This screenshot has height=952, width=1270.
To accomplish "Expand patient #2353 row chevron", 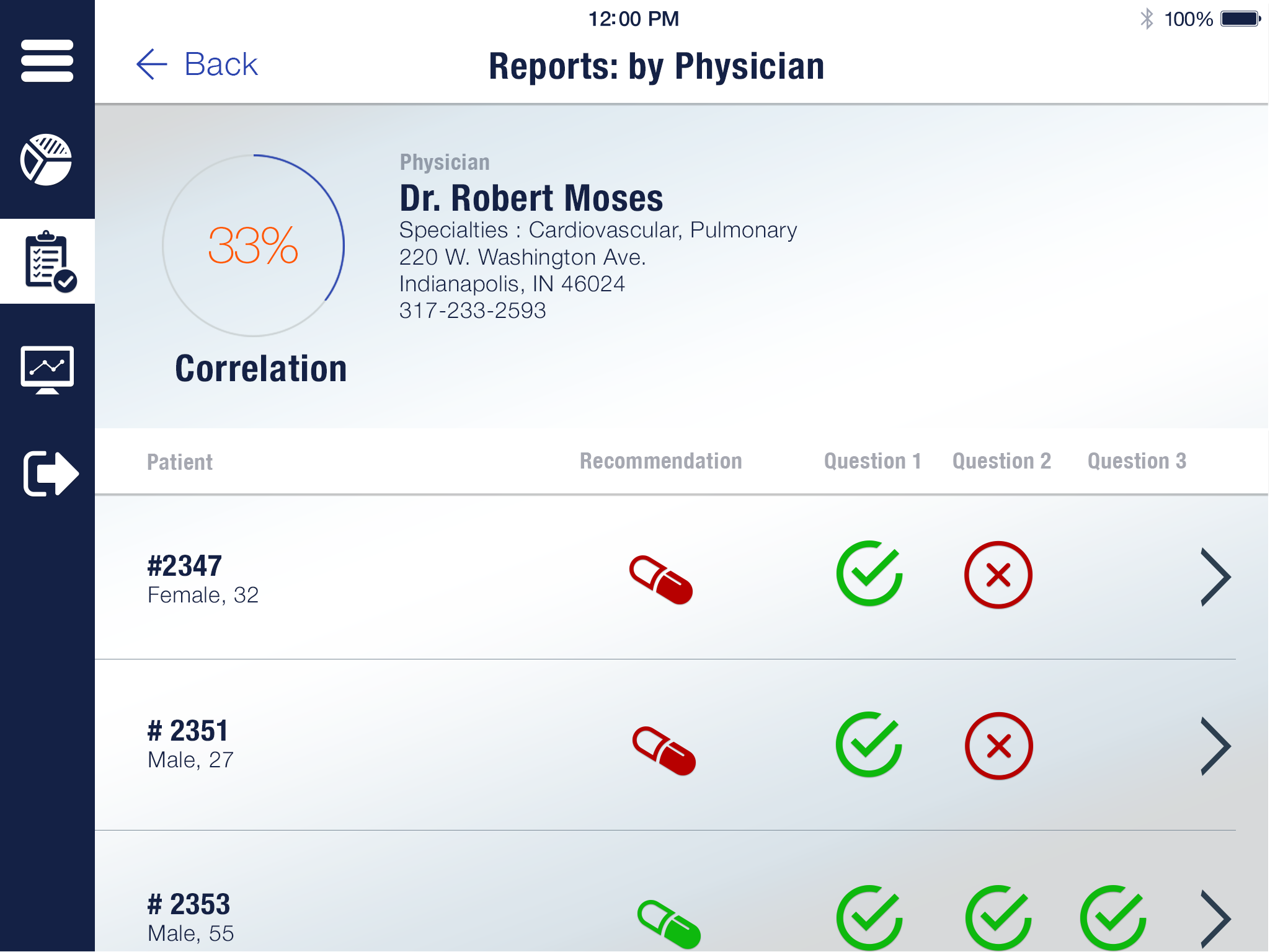I will tap(1215, 920).
